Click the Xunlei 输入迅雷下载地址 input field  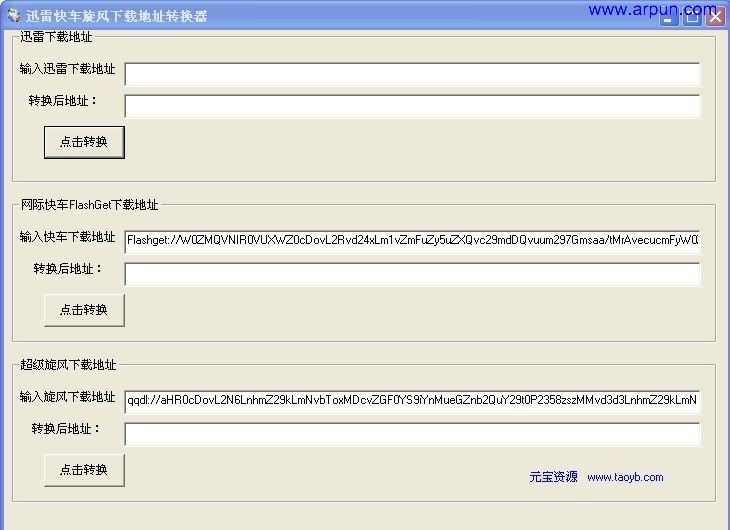[x=412, y=74]
